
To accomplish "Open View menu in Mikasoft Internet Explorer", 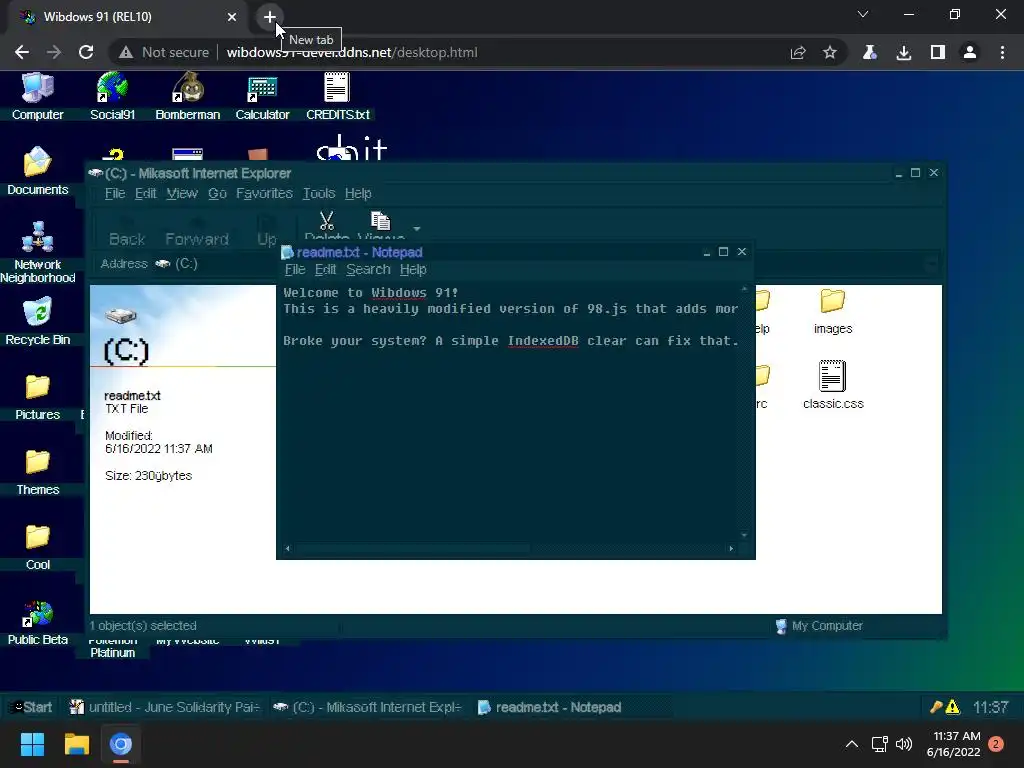I will (x=182, y=193).
